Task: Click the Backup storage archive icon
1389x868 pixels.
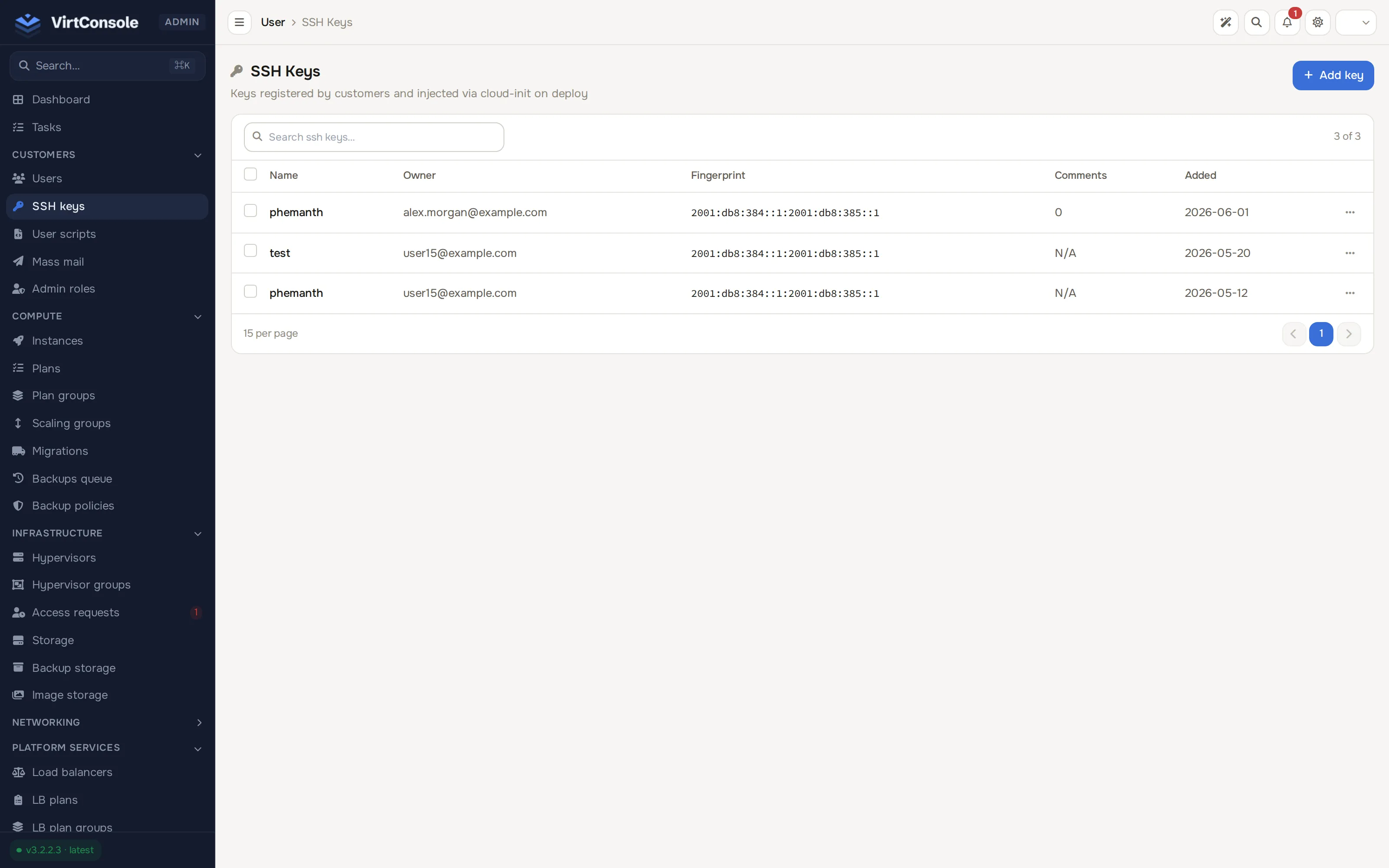Action: coord(18,667)
